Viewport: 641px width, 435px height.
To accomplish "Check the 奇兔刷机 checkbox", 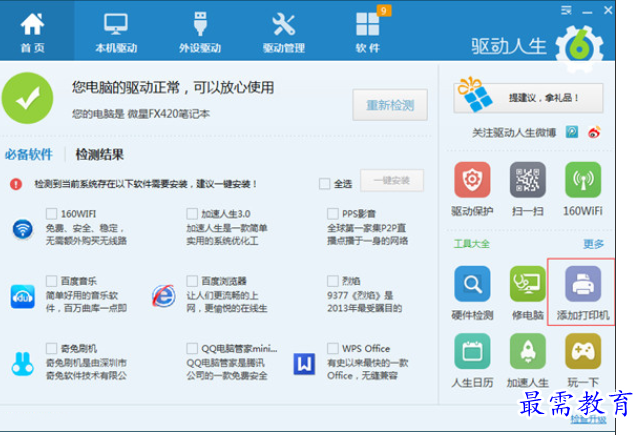I will click(x=52, y=348).
